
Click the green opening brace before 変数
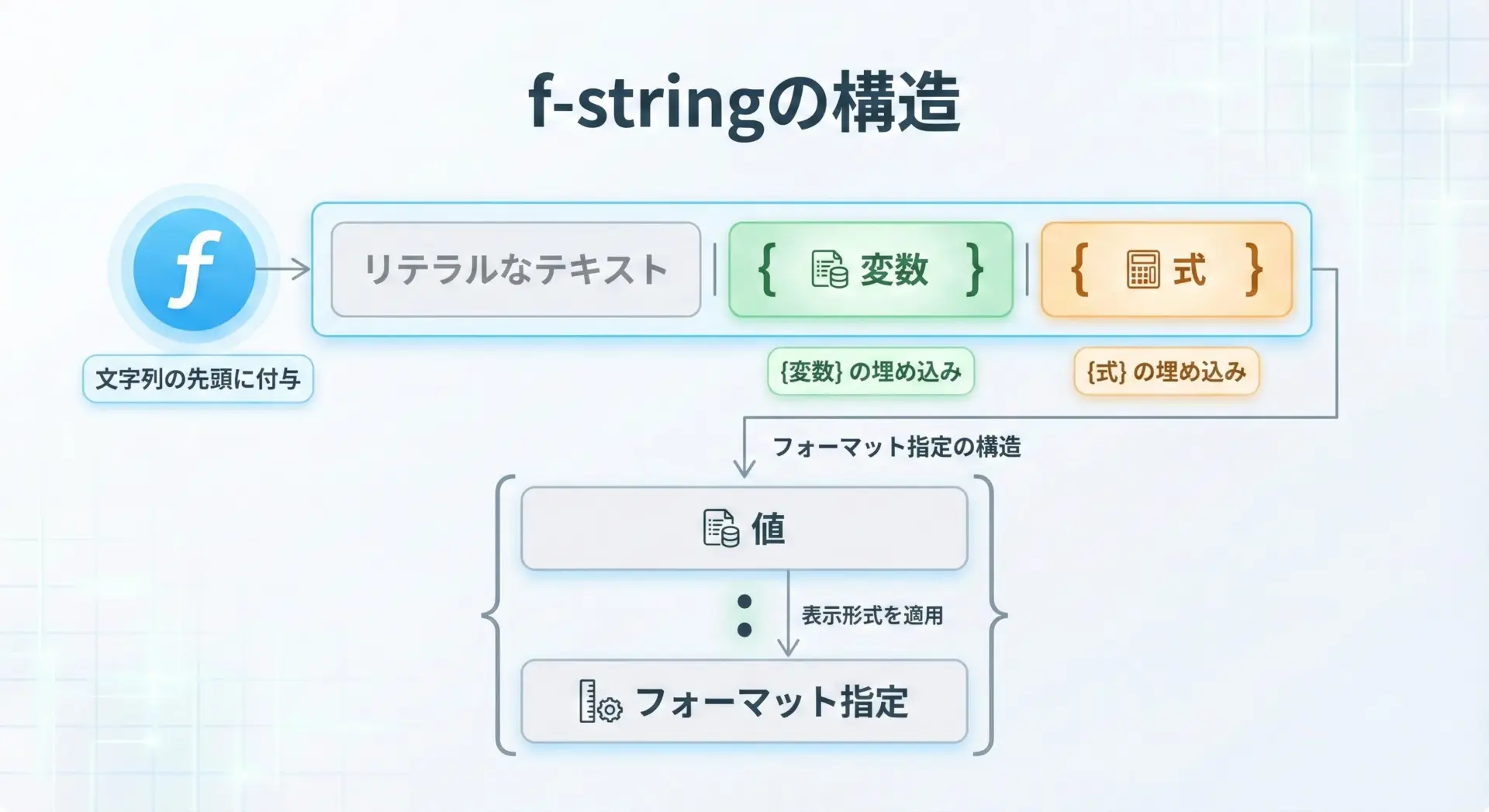click(767, 269)
